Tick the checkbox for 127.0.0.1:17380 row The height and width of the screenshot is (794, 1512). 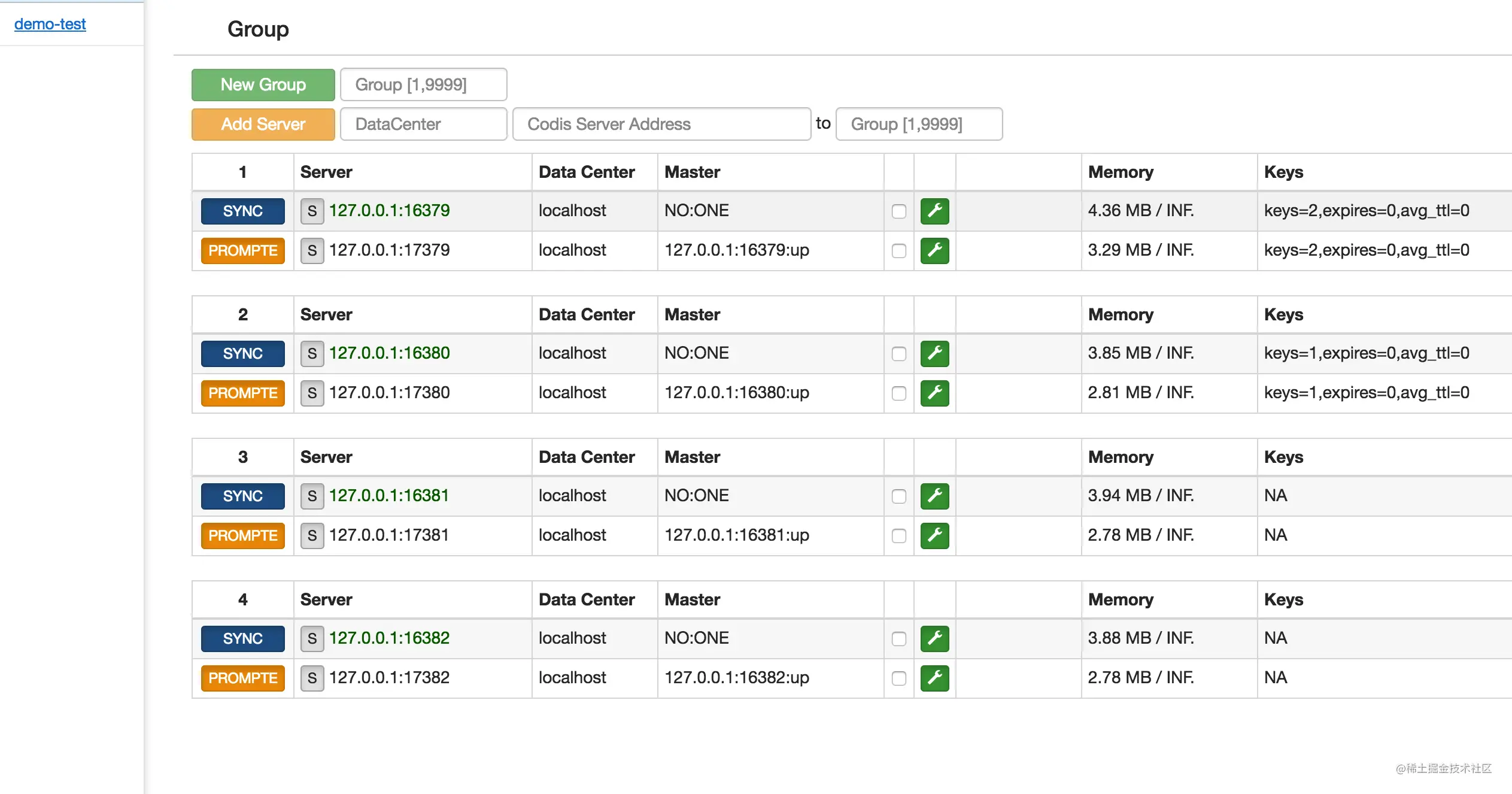pos(898,393)
